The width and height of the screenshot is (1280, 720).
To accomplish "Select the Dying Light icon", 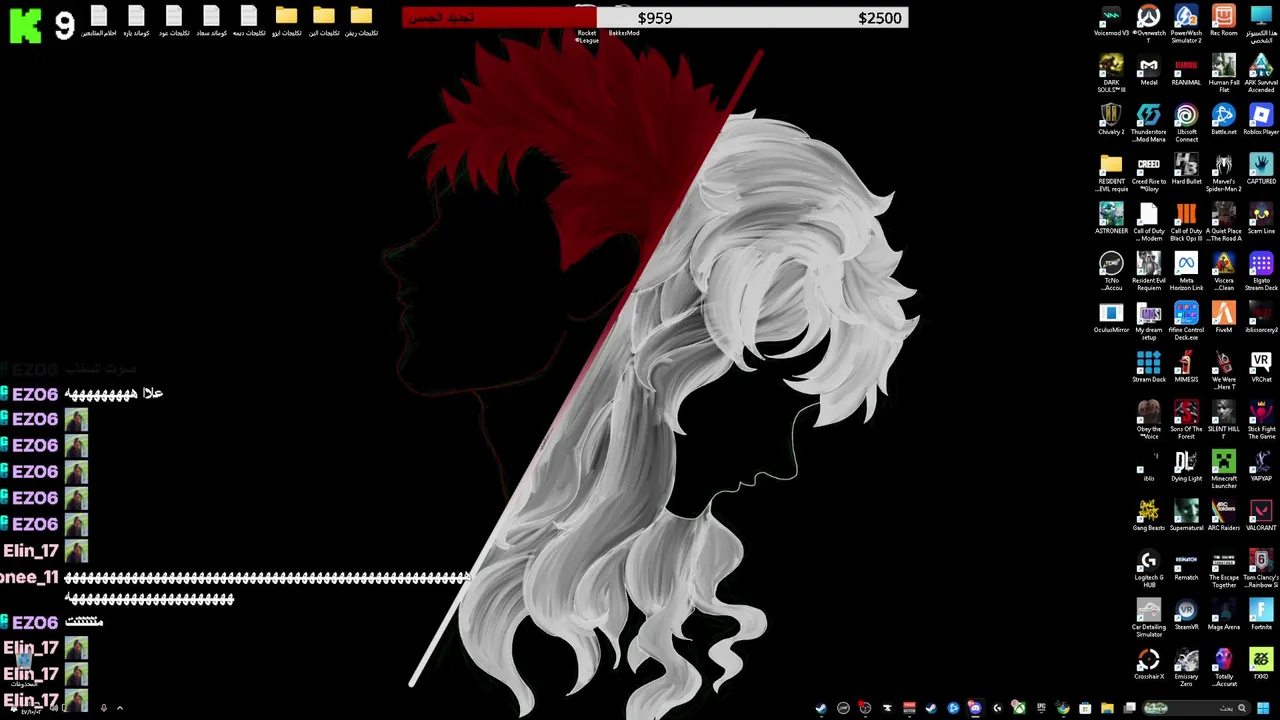I will click(1186, 467).
